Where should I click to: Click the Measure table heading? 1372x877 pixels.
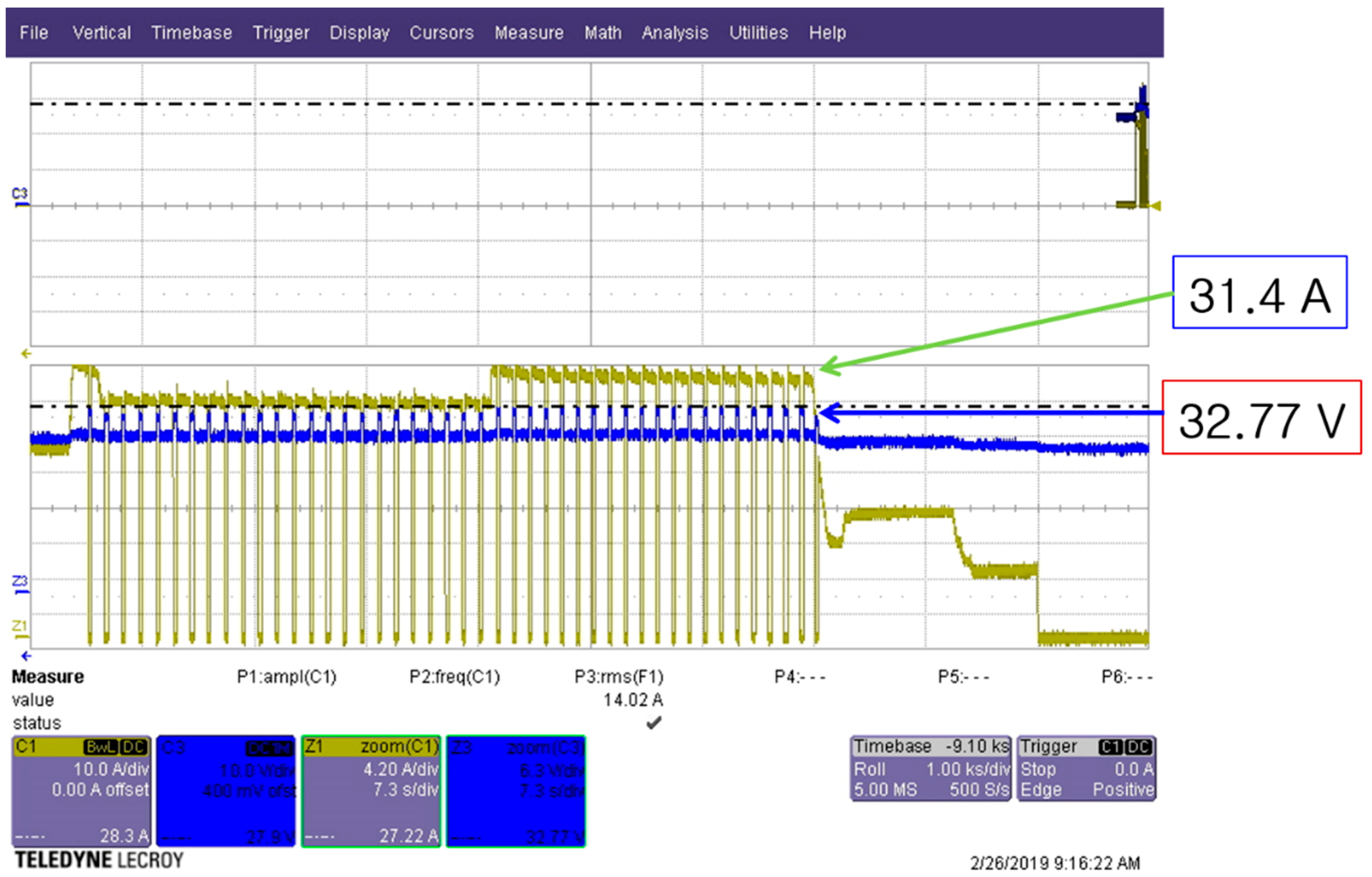tap(48, 677)
